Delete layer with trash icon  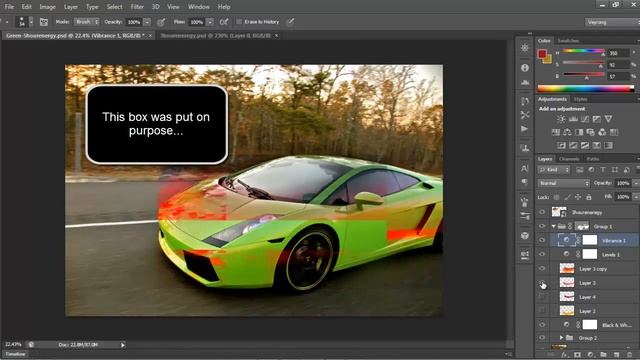click(x=629, y=355)
